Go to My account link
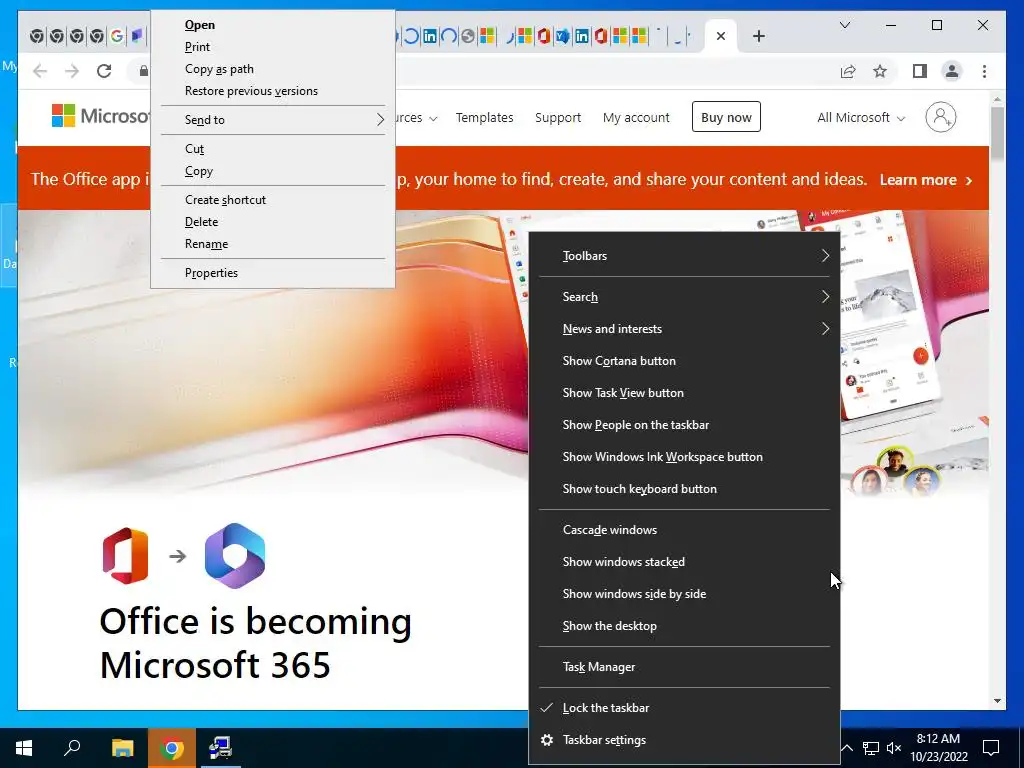 (636, 118)
